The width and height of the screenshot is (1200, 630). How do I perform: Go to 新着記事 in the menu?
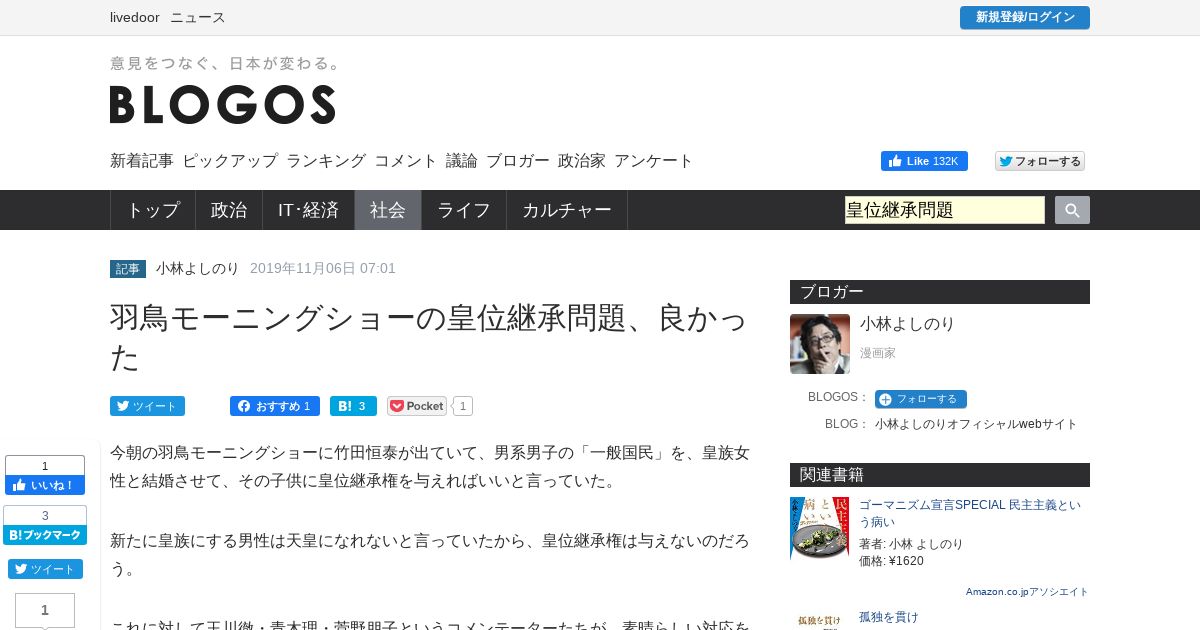[x=142, y=161]
